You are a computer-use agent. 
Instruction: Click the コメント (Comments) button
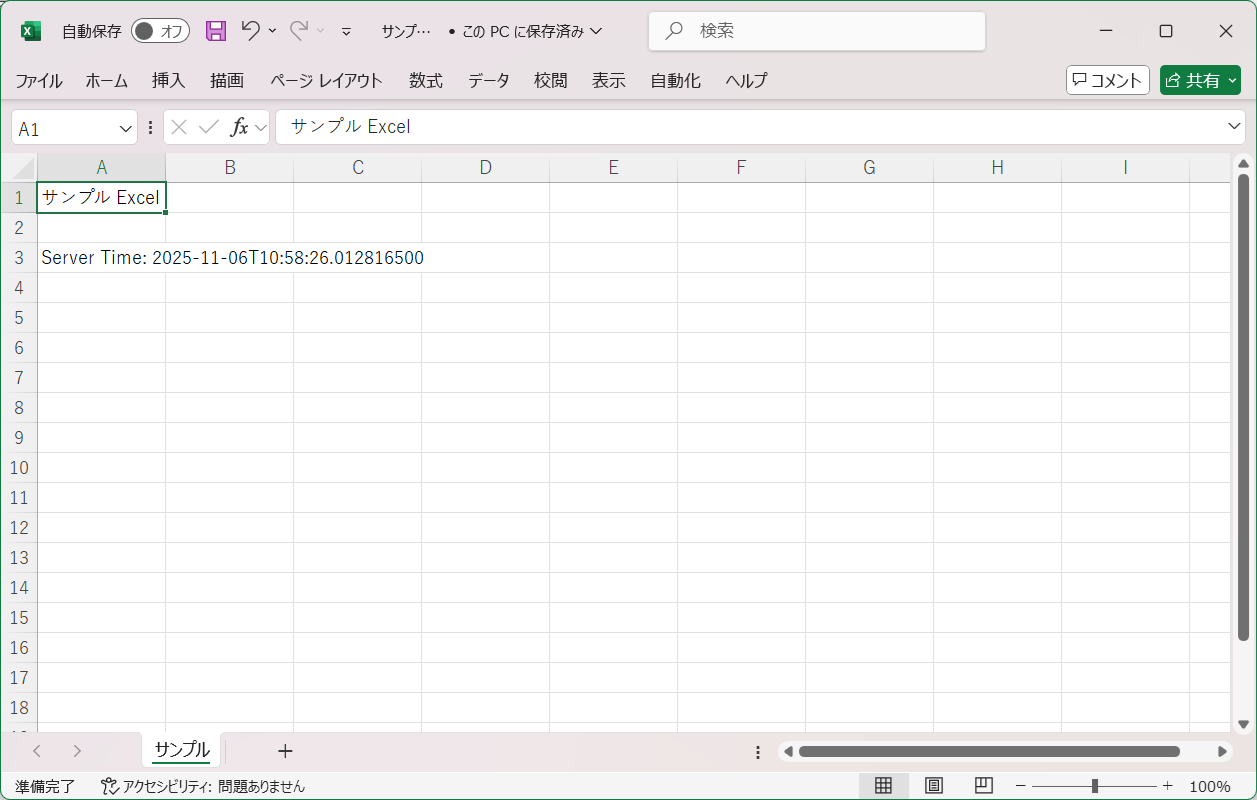pos(1107,81)
